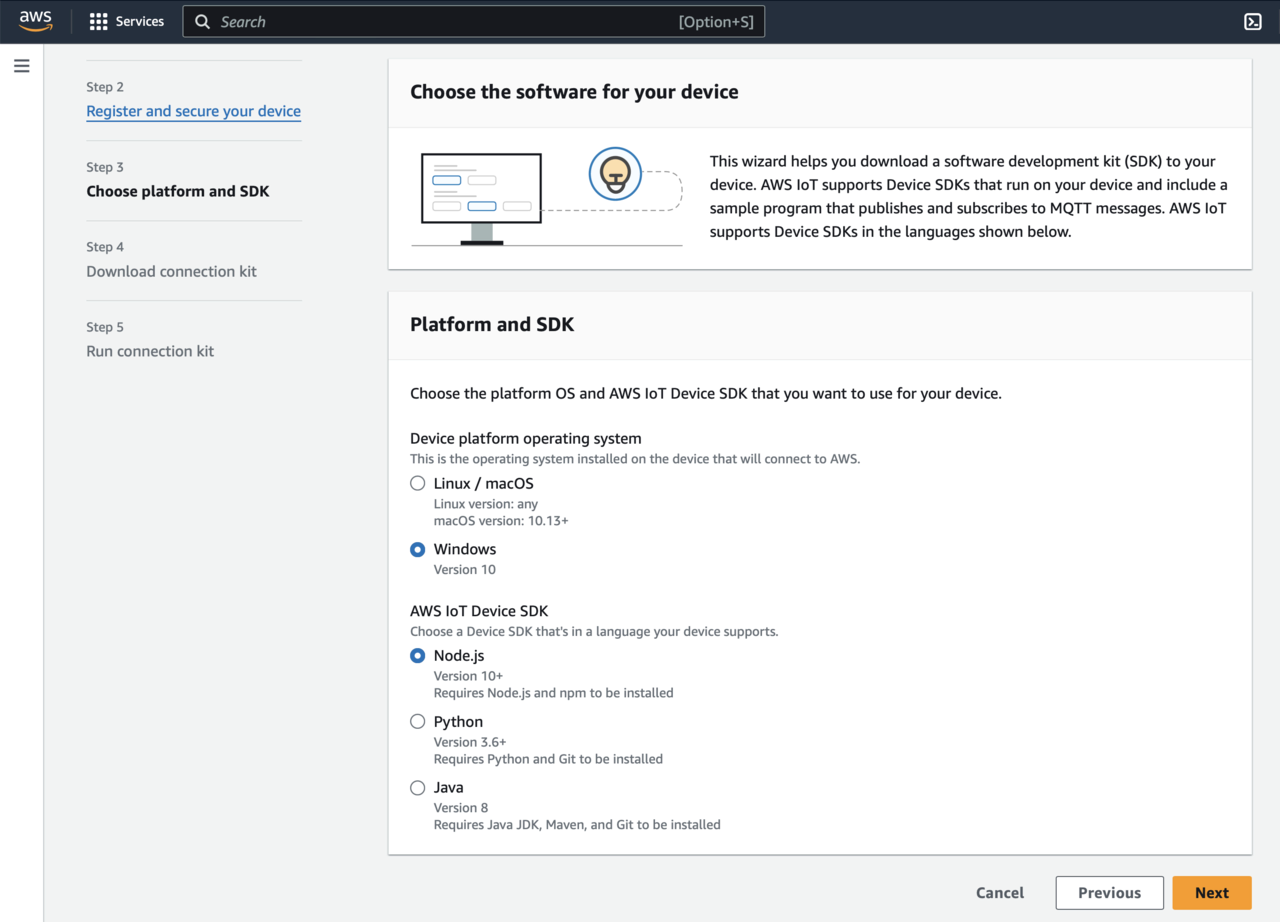Image resolution: width=1280 pixels, height=922 pixels.
Task: Click the search magnifier icon
Action: click(x=202, y=22)
